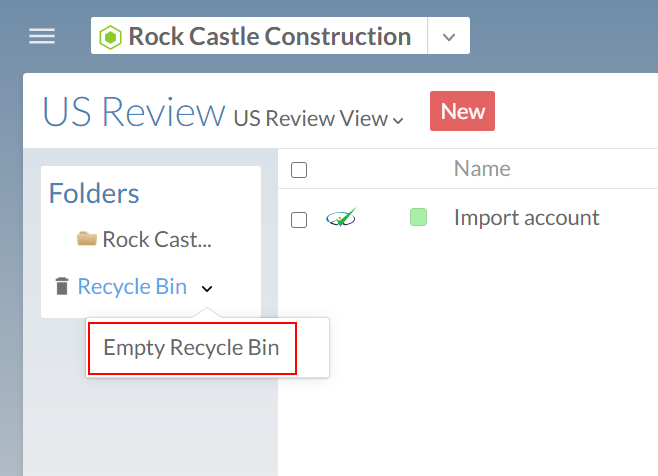658x476 pixels.
Task: Open the hamburger main menu
Action: tap(42, 37)
